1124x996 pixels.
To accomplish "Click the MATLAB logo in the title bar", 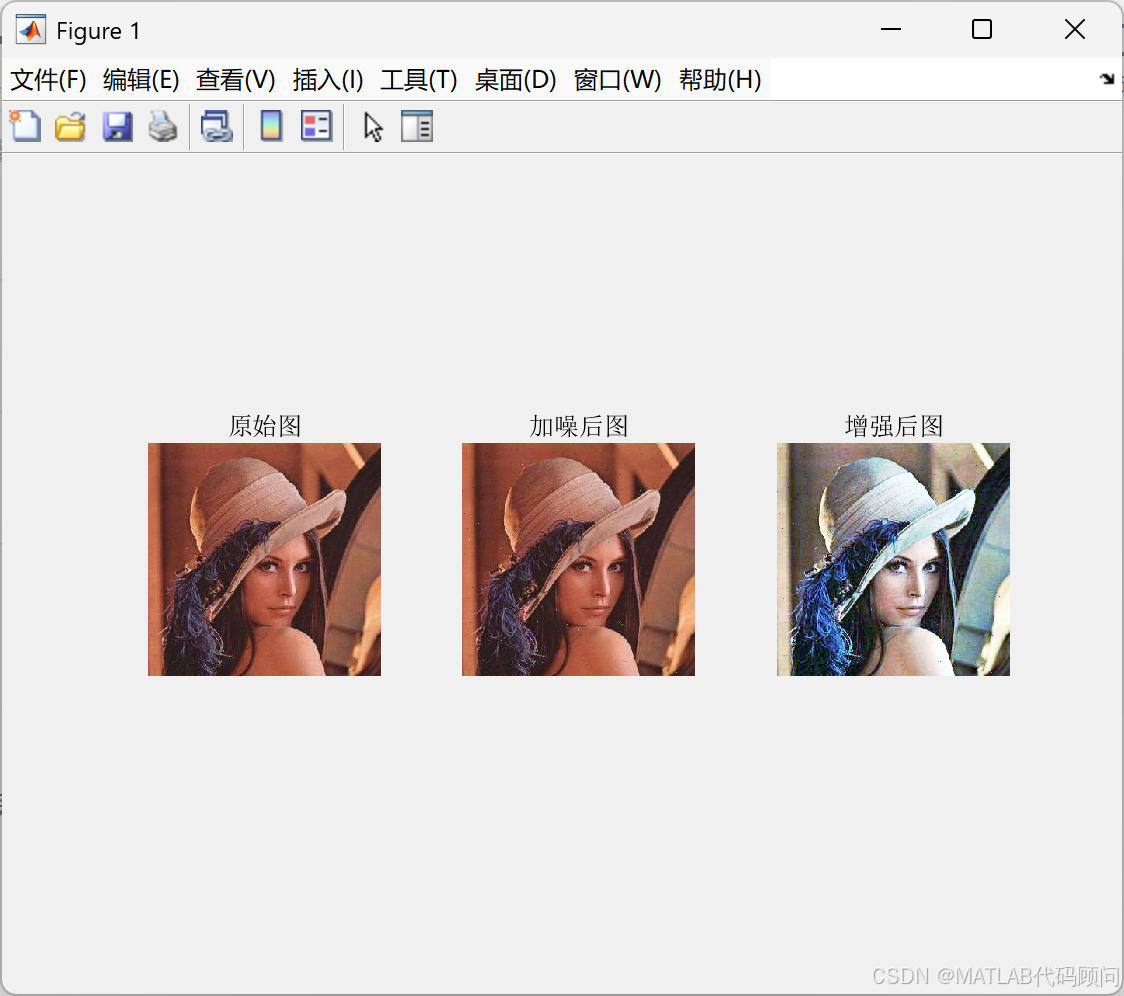I will 31,29.
